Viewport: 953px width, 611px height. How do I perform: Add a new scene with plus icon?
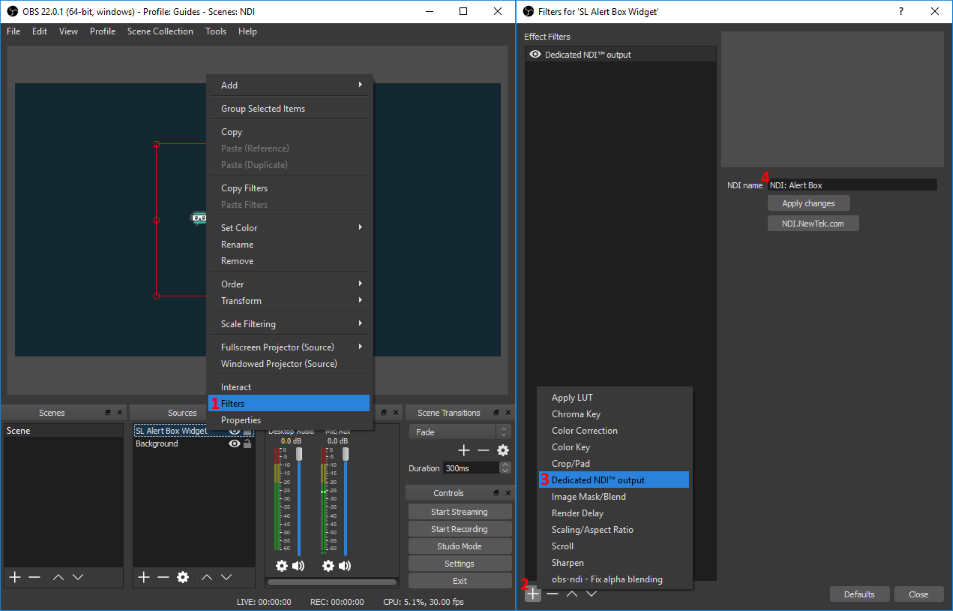coord(15,577)
